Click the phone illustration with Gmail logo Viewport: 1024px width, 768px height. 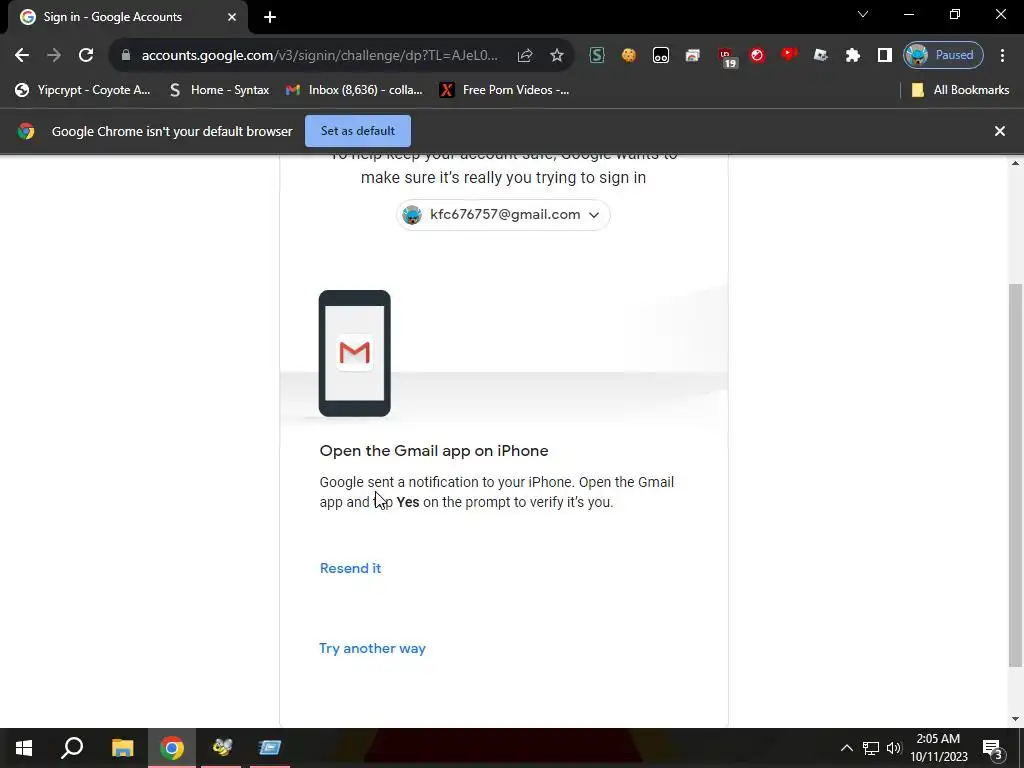[355, 353]
